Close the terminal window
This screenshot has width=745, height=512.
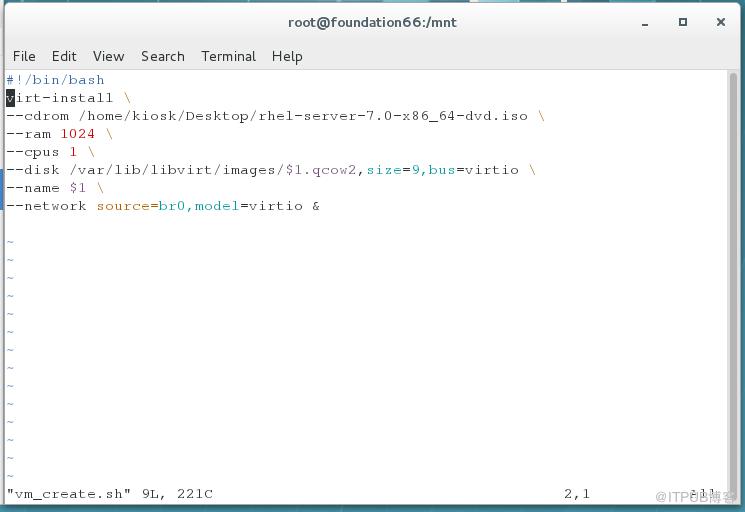click(x=721, y=22)
